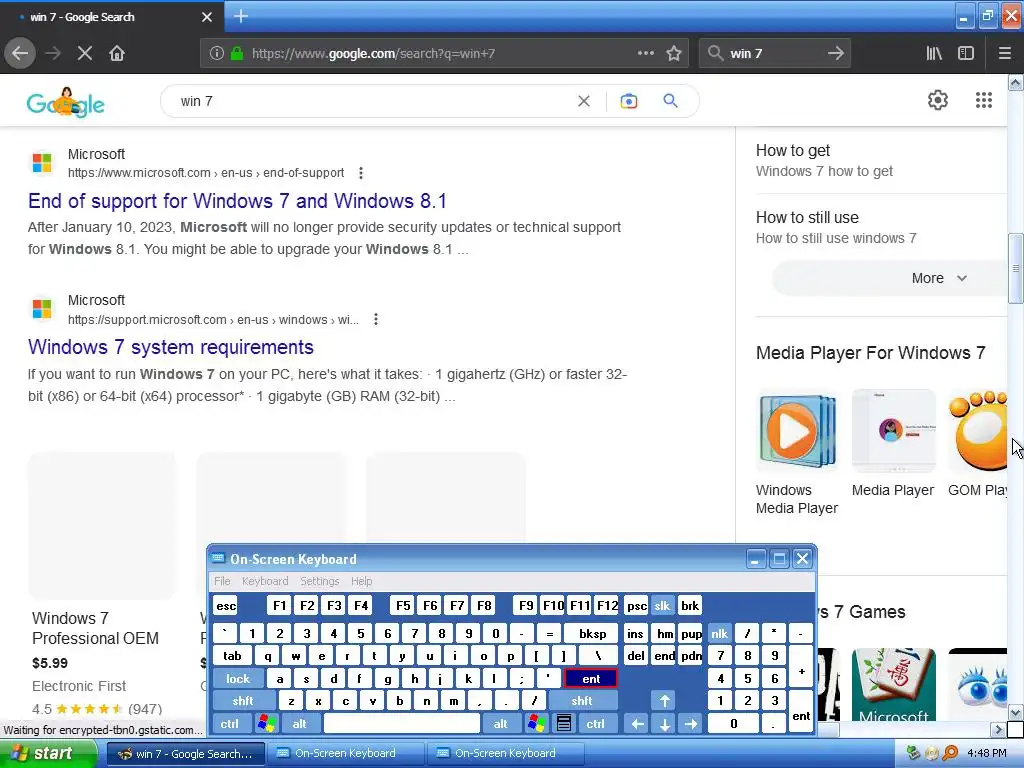Toggle the right ctrl key
The image size is (1024, 768).
click(x=595, y=724)
